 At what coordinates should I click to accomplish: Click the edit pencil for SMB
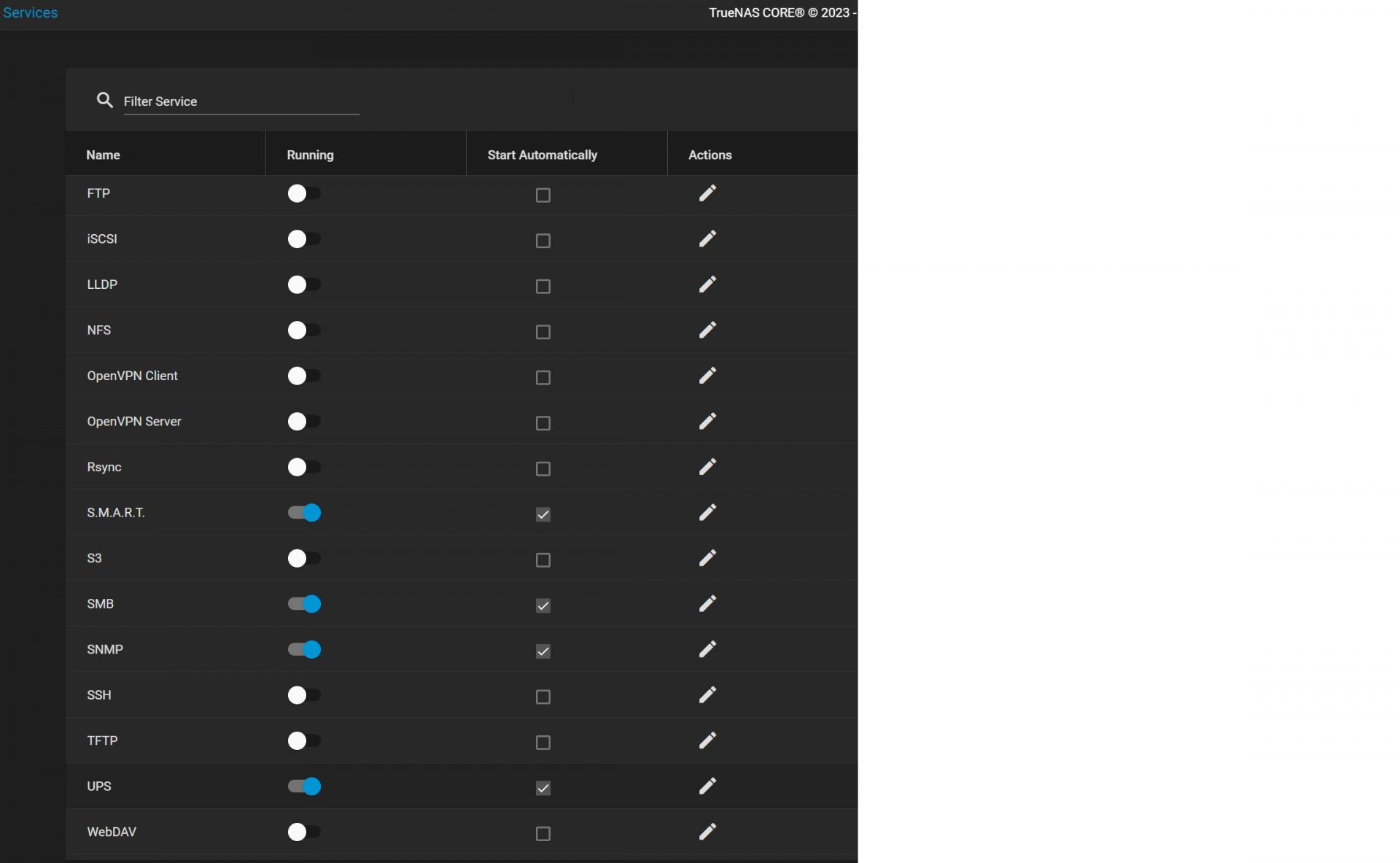pos(707,604)
